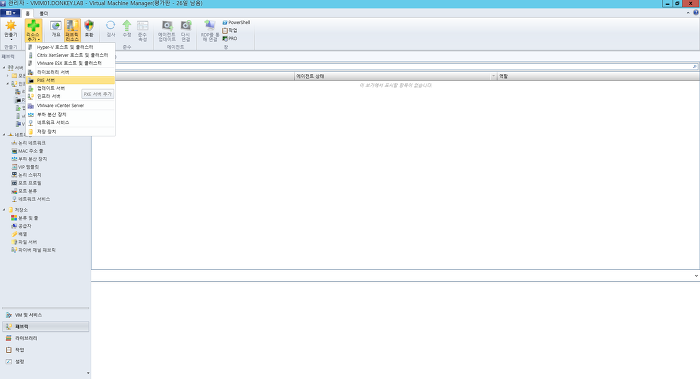Screen dimensions: 700x379
Task: Select 네트워크 서비스 in the tree
Action: tap(31, 199)
